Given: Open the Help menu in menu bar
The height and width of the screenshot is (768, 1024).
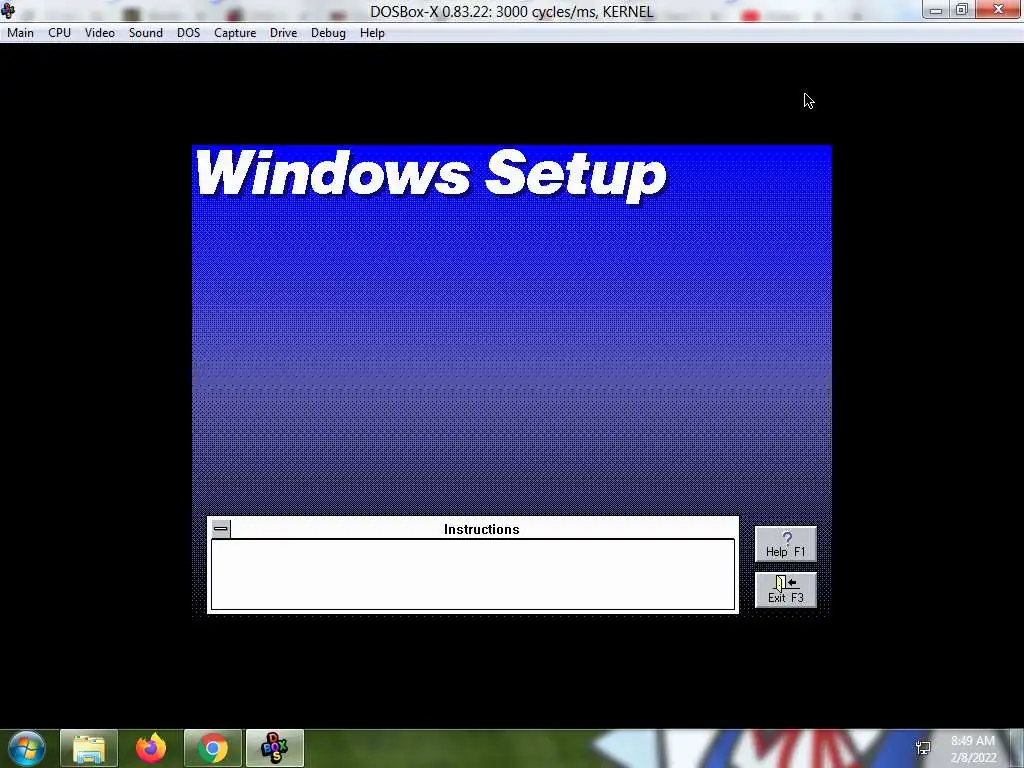Looking at the screenshot, I should coord(372,33).
